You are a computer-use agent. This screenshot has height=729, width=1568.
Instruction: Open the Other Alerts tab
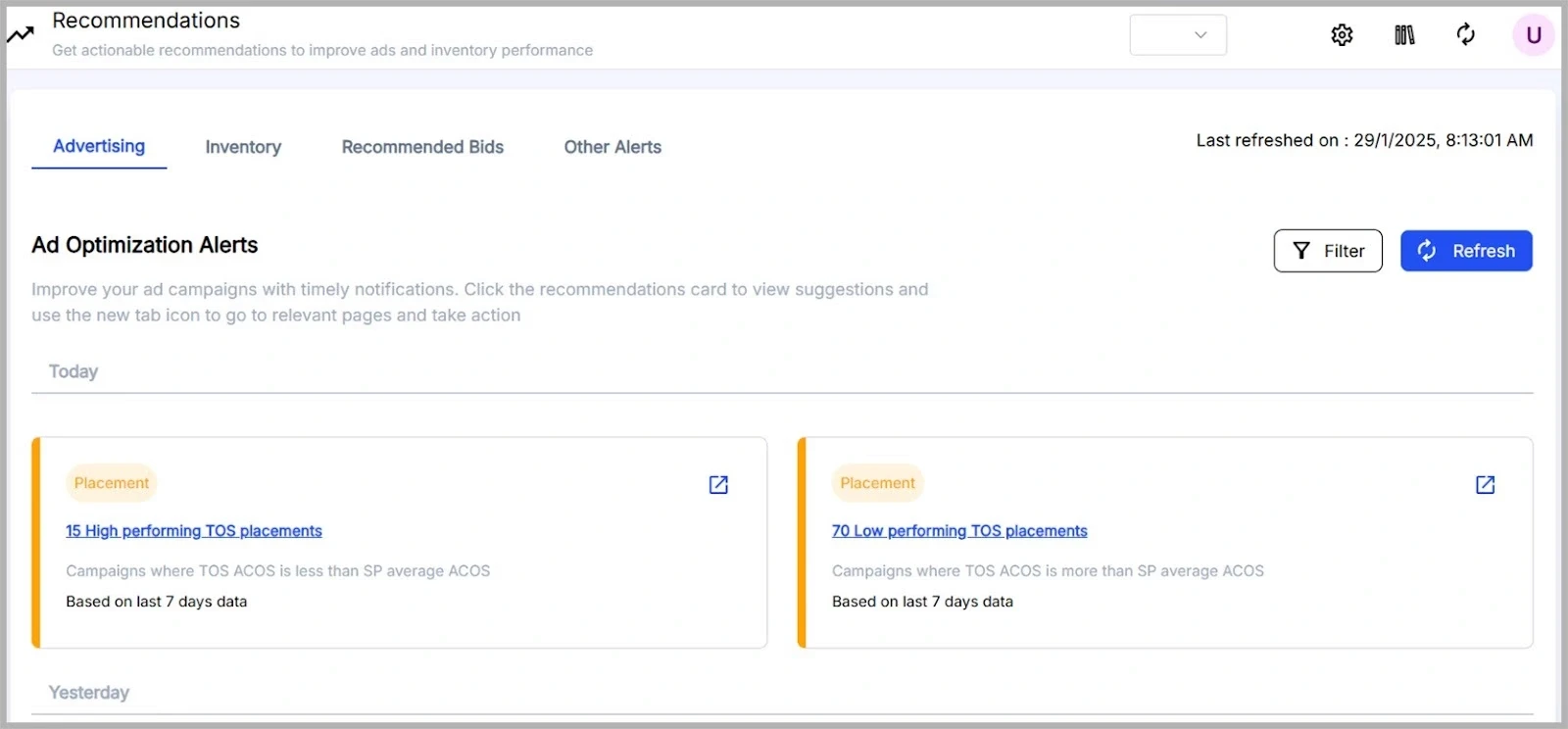point(612,147)
